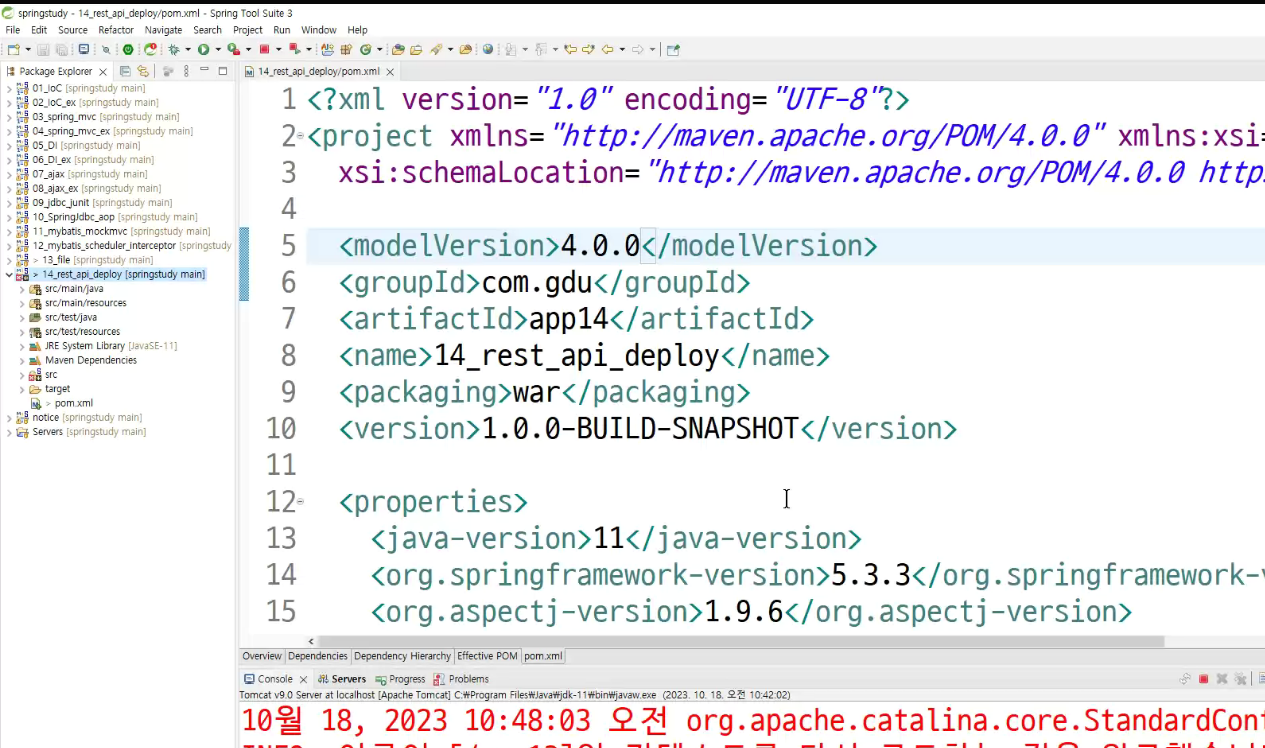This screenshot has width=1265, height=748.
Task: Switch to the Dependency Hierarchy tab
Action: coord(402,656)
